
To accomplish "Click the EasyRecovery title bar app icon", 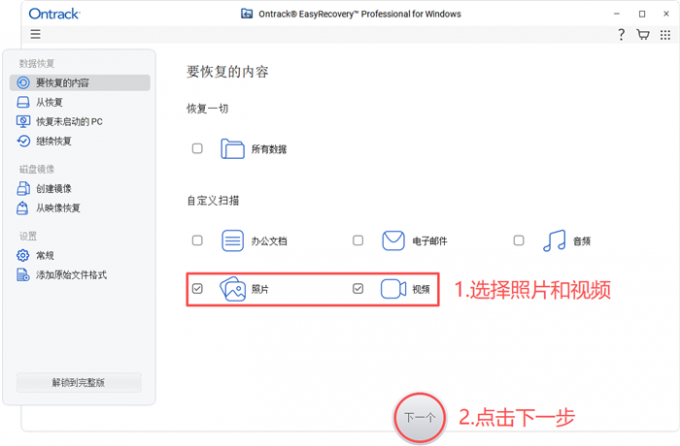I will click(247, 13).
